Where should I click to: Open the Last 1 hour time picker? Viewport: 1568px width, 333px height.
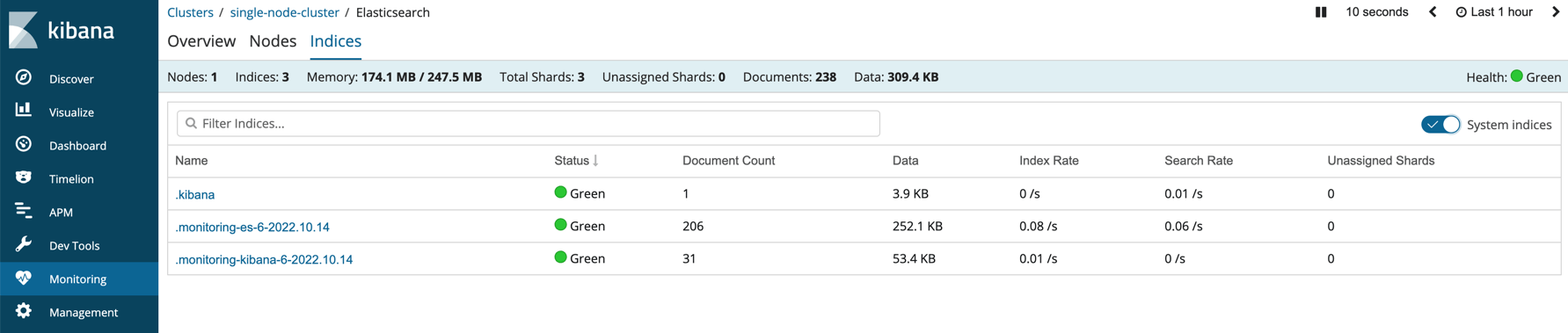1493,12
